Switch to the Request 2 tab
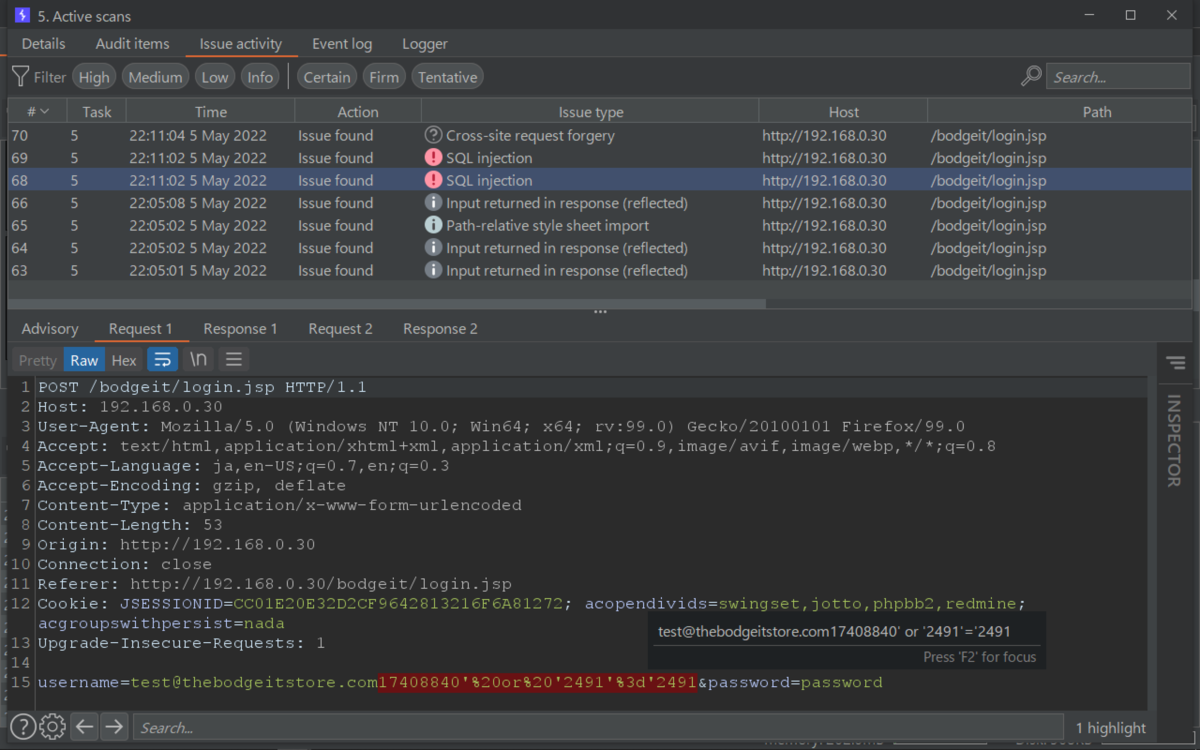This screenshot has width=1200, height=750. point(340,329)
